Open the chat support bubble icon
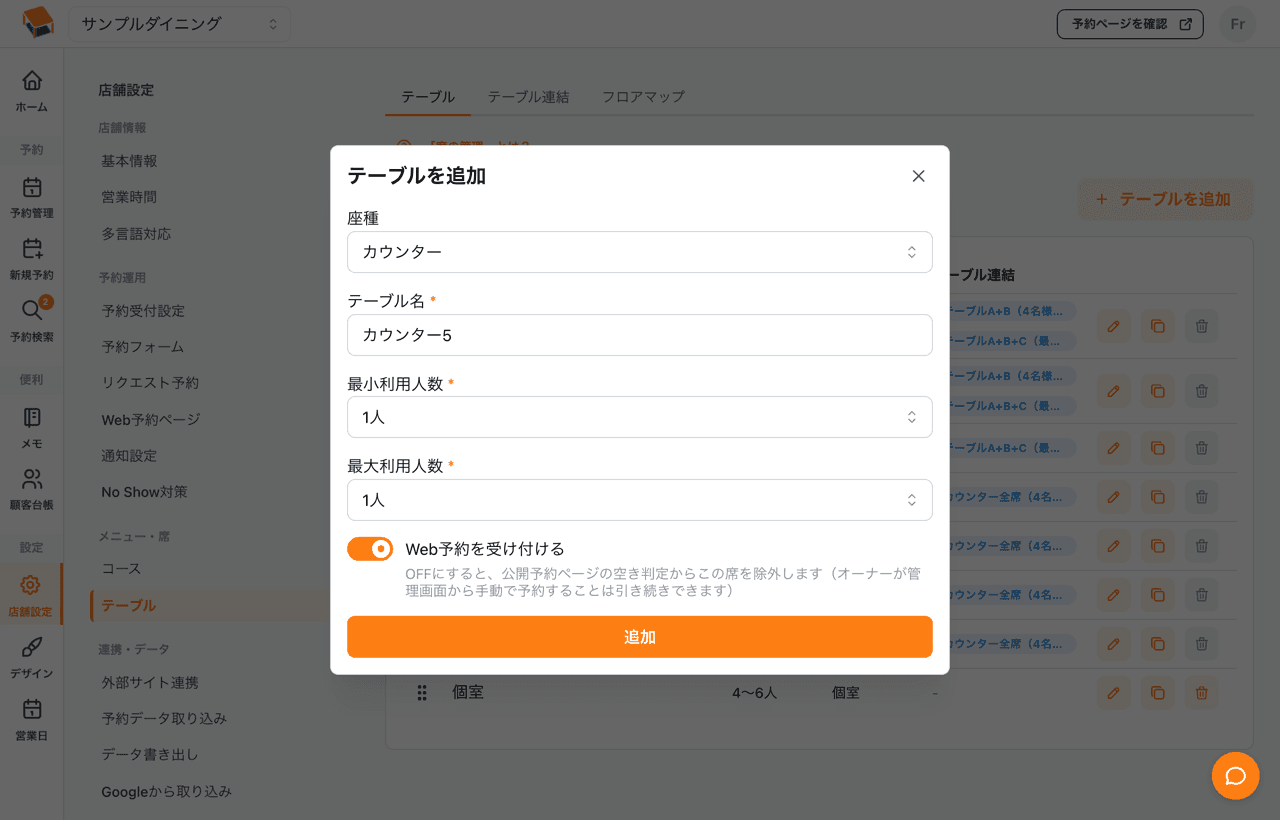This screenshot has width=1280, height=820. pyautogui.click(x=1235, y=776)
